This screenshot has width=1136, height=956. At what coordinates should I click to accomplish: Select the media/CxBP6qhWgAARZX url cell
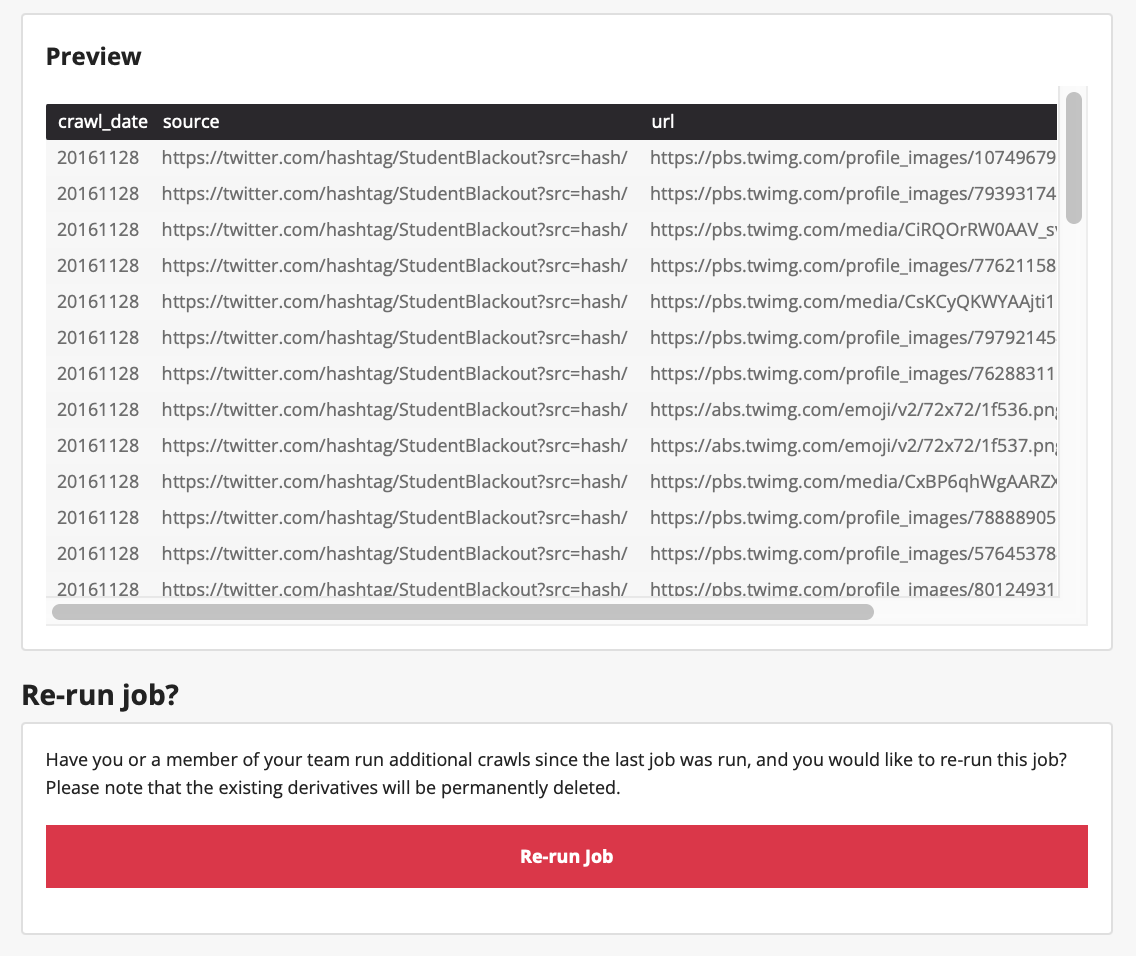pyautogui.click(x=852, y=482)
